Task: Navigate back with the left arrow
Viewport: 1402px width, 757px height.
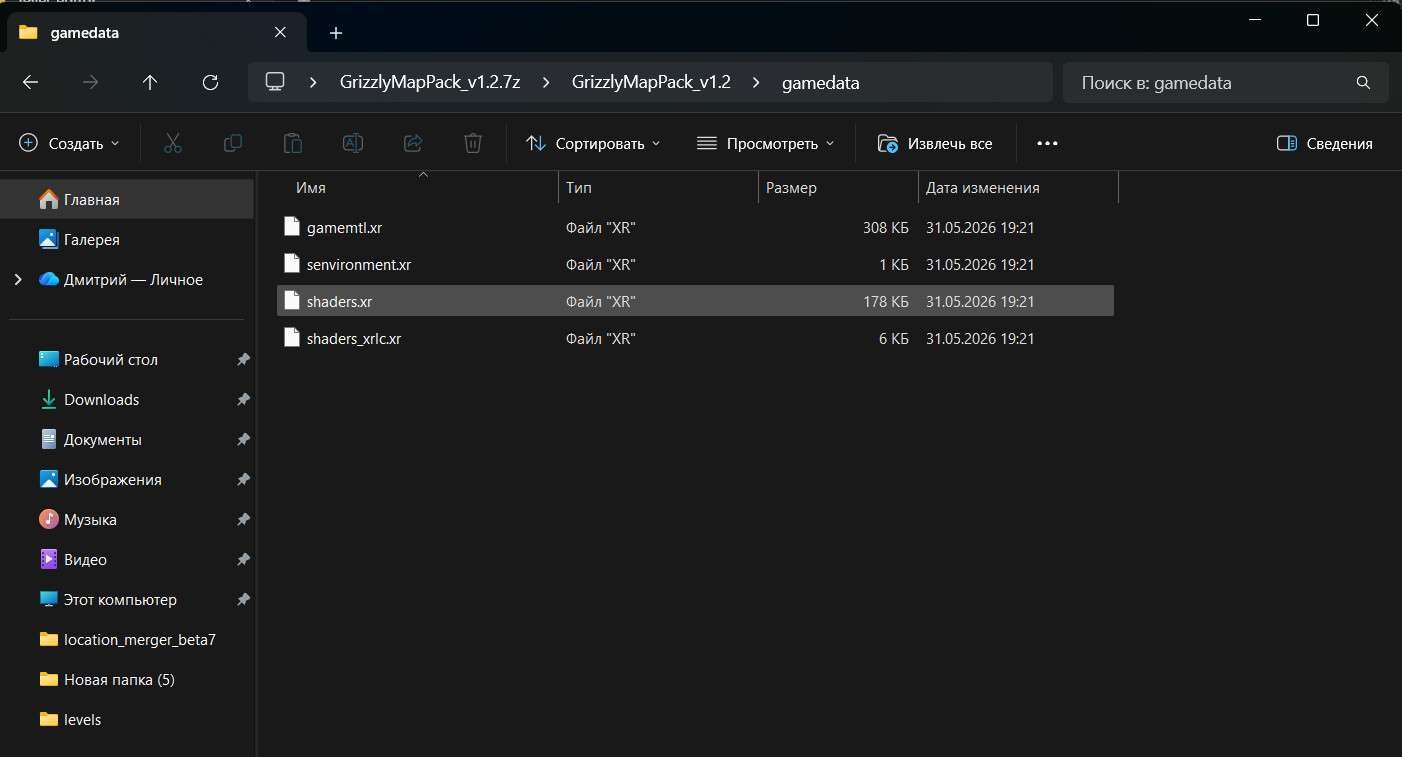Action: [x=30, y=83]
